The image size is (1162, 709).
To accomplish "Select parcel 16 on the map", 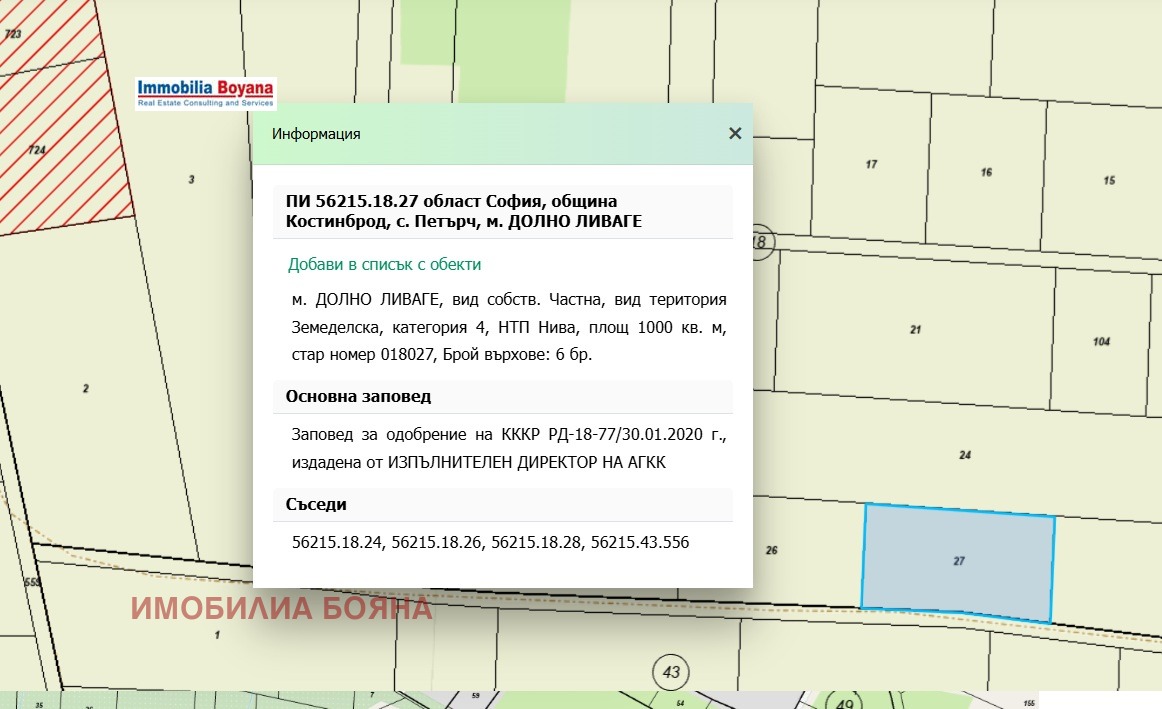I will (x=986, y=173).
